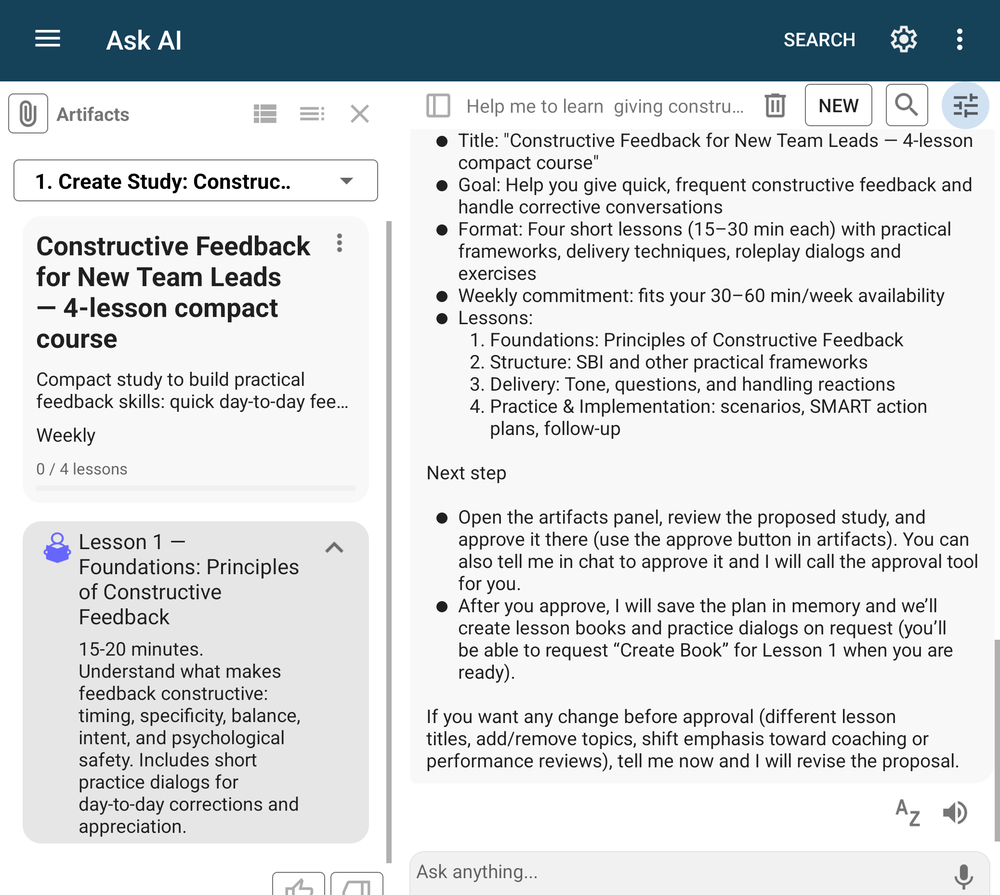
Task: Click the Lesson 1 reading person icon
Action: pyautogui.click(x=57, y=547)
